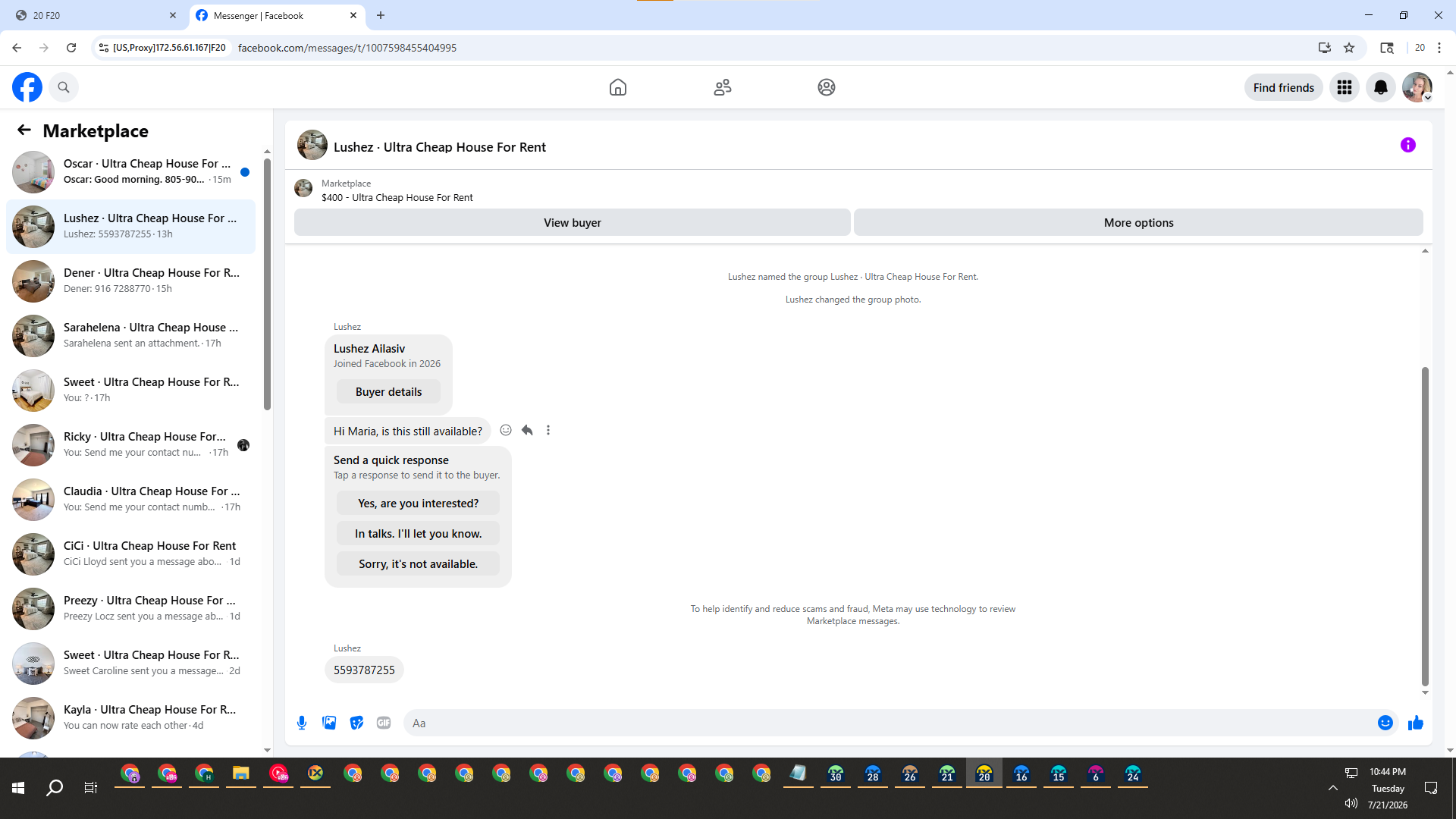Open Task View on the taskbar
This screenshot has width=1456, height=819.
click(91, 788)
